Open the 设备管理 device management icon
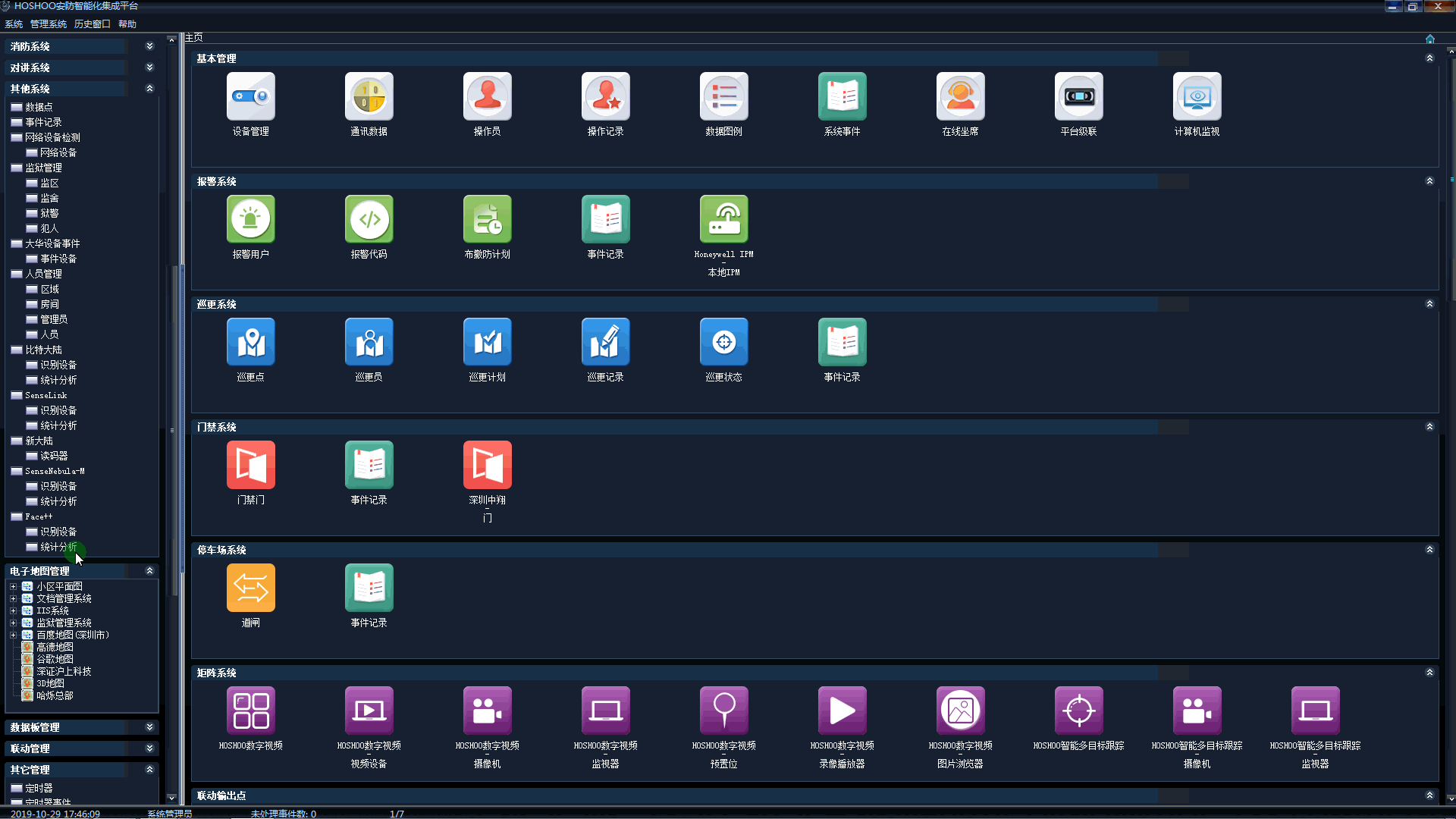The width and height of the screenshot is (1456, 819). tap(250, 97)
